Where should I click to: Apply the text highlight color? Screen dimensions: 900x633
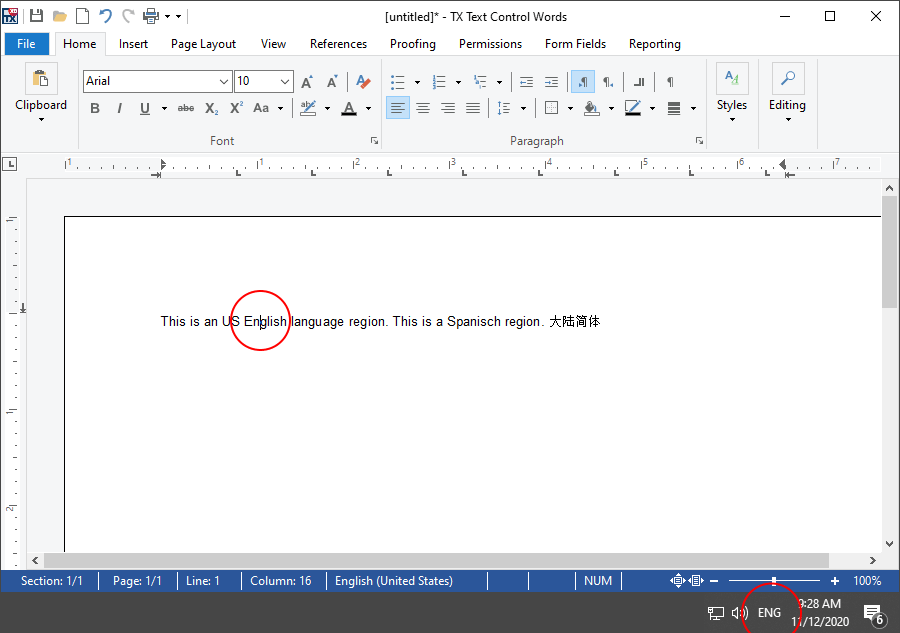[308, 108]
